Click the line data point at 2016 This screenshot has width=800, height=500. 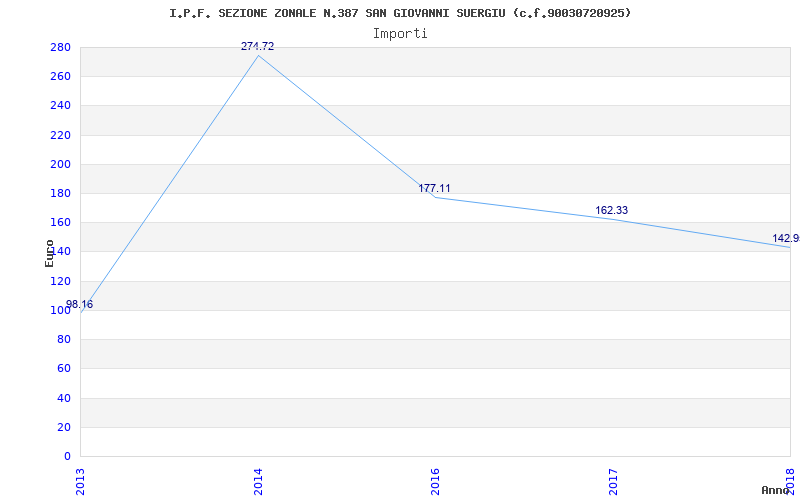click(x=435, y=197)
